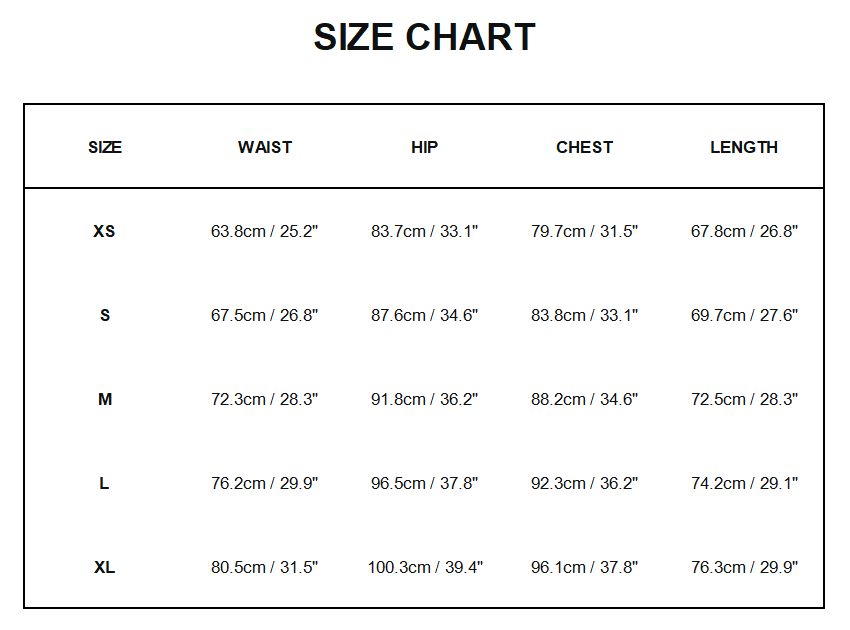Pick the L size row label
Viewport: 850px width, 630px height.
click(x=105, y=483)
